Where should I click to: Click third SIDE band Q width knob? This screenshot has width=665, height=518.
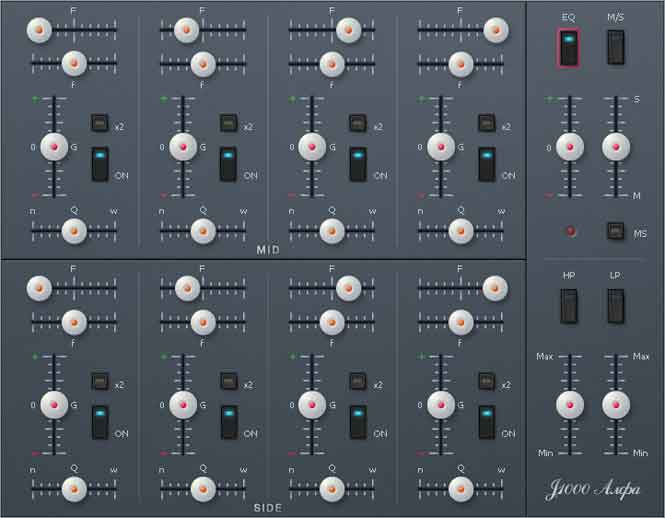[x=332, y=489]
